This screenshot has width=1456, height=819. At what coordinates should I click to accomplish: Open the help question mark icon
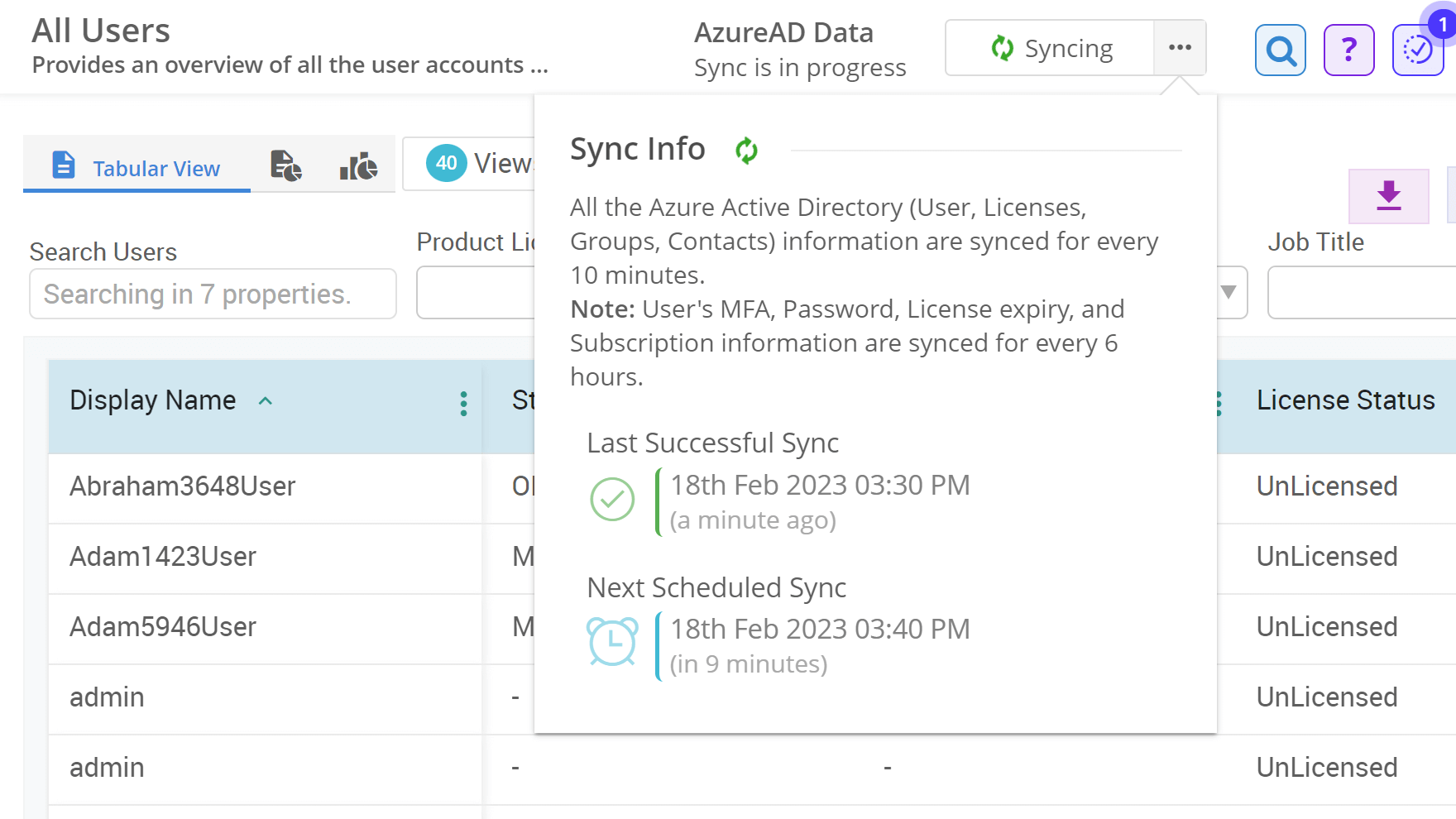click(x=1348, y=50)
